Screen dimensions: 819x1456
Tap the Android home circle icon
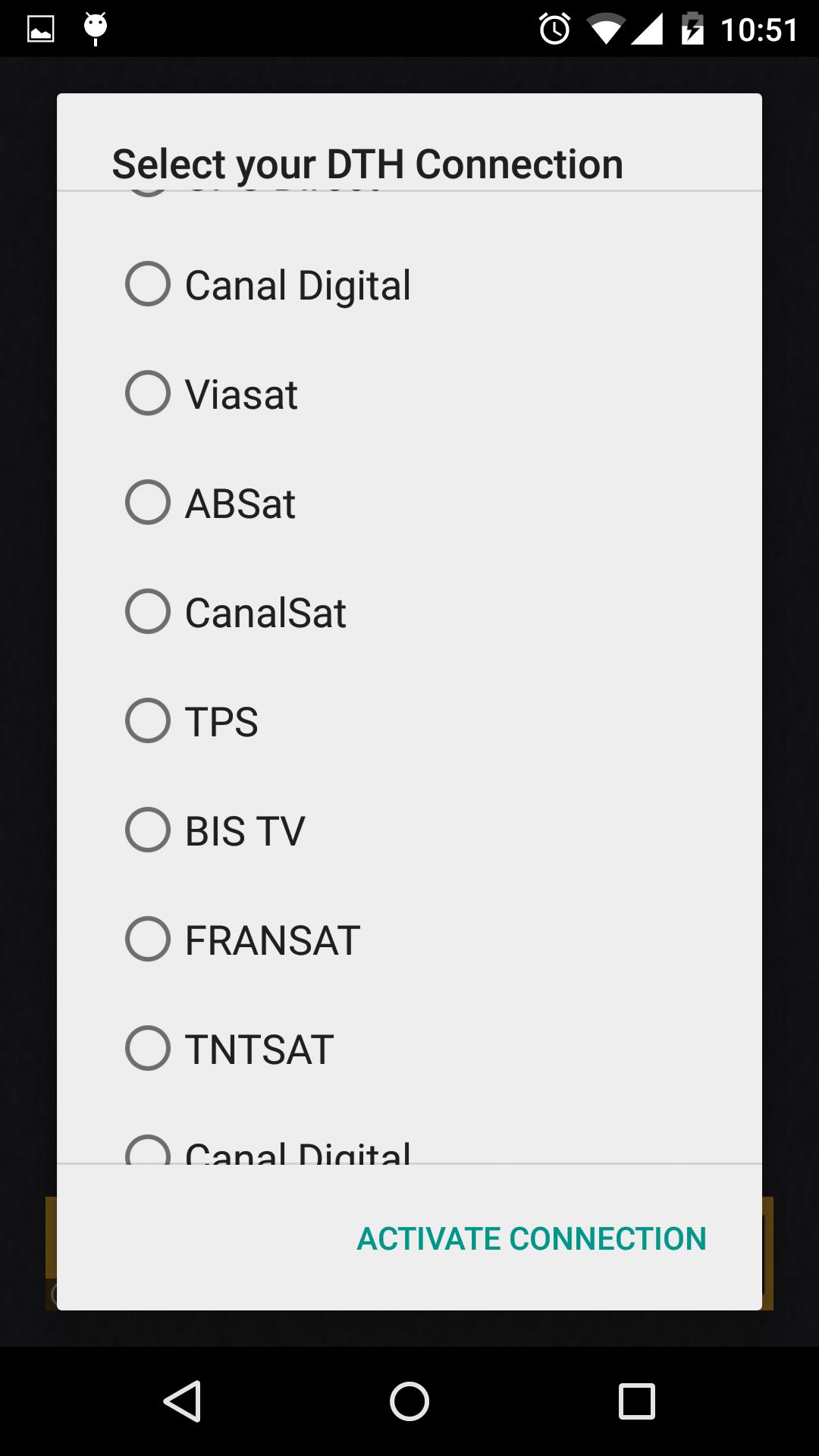point(409,1401)
